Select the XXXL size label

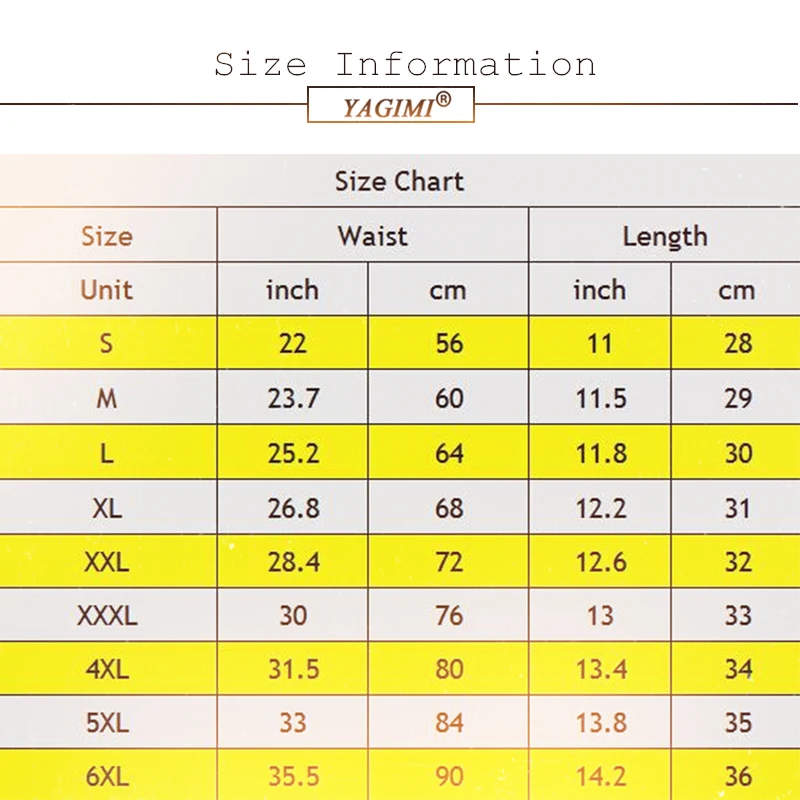coord(106,615)
